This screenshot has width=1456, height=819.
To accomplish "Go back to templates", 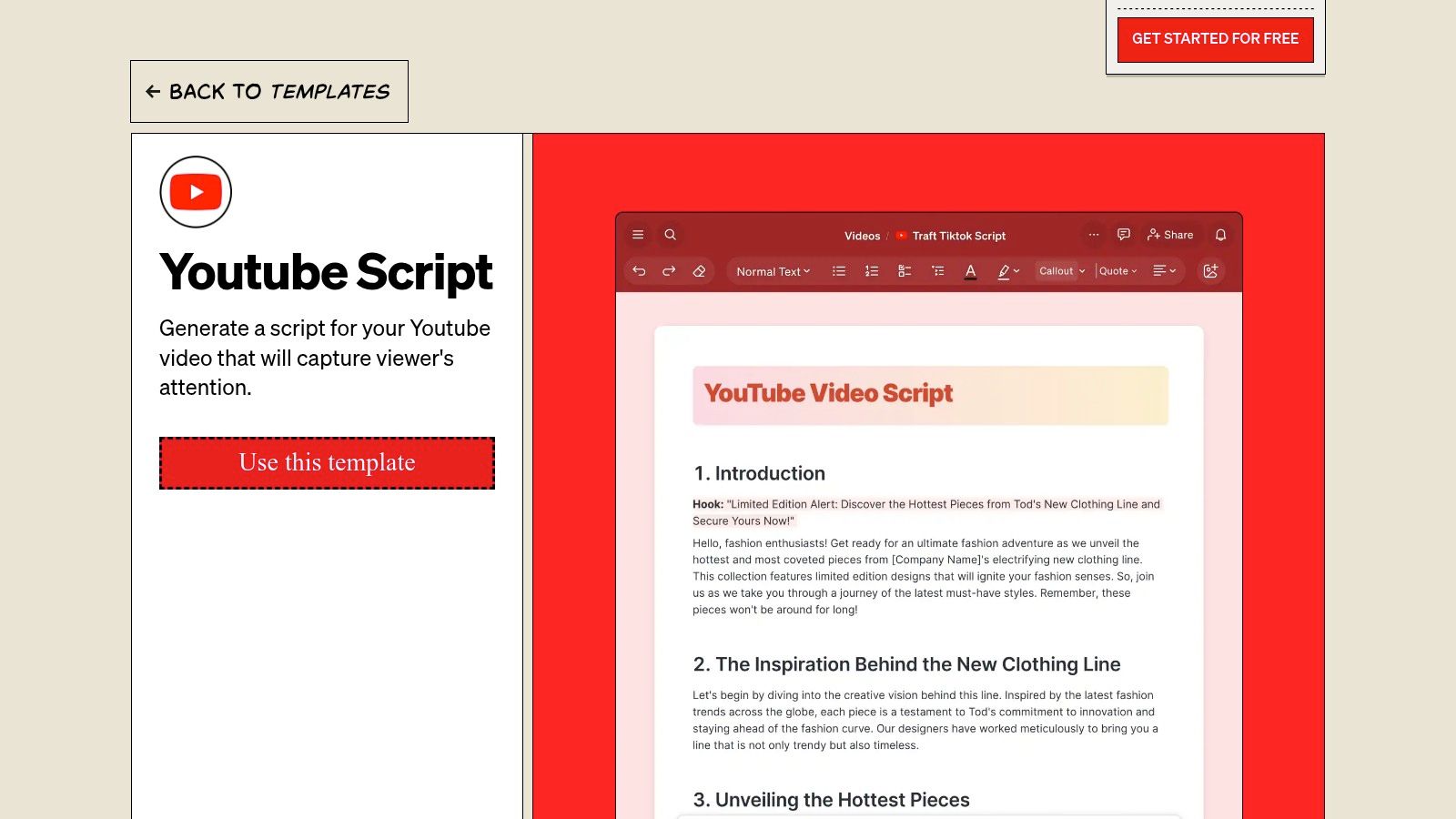I will click(x=269, y=91).
